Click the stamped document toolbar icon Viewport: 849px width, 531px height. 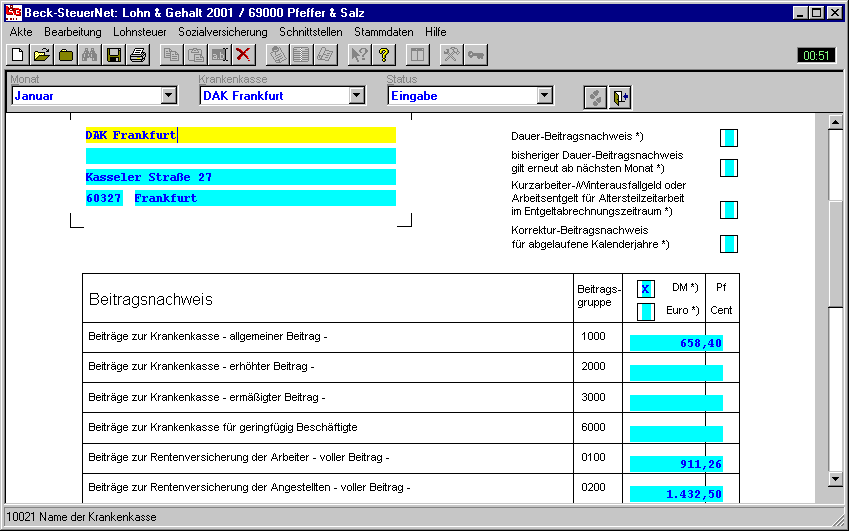pos(278,55)
